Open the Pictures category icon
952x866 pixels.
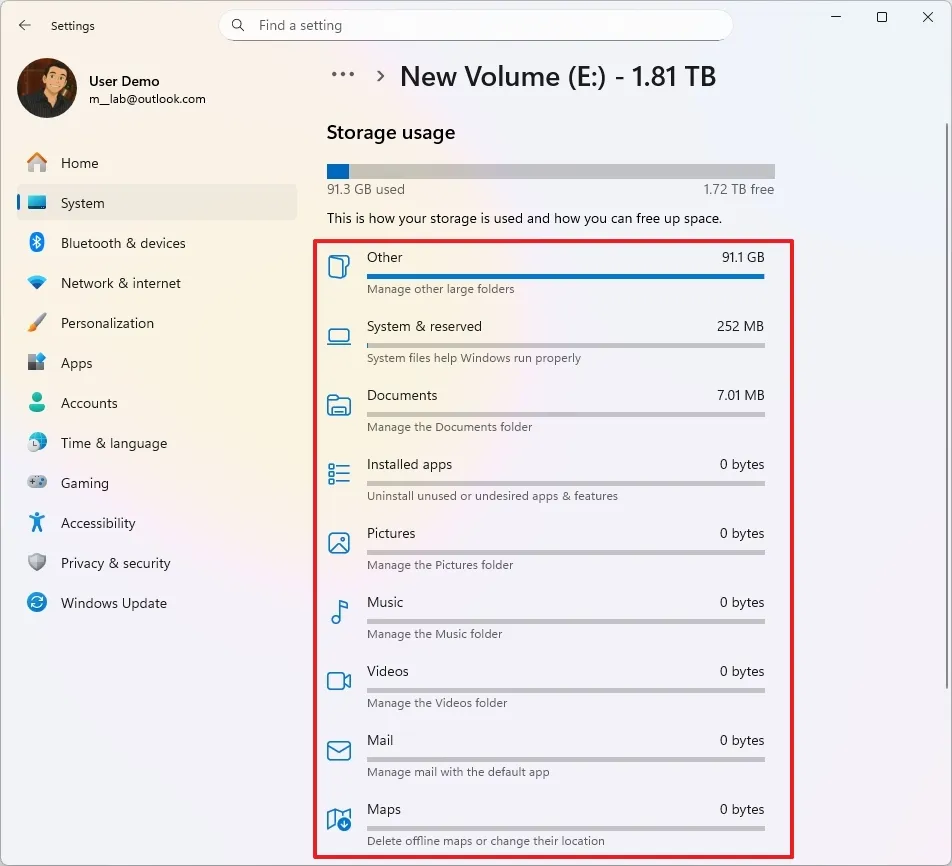(340, 541)
